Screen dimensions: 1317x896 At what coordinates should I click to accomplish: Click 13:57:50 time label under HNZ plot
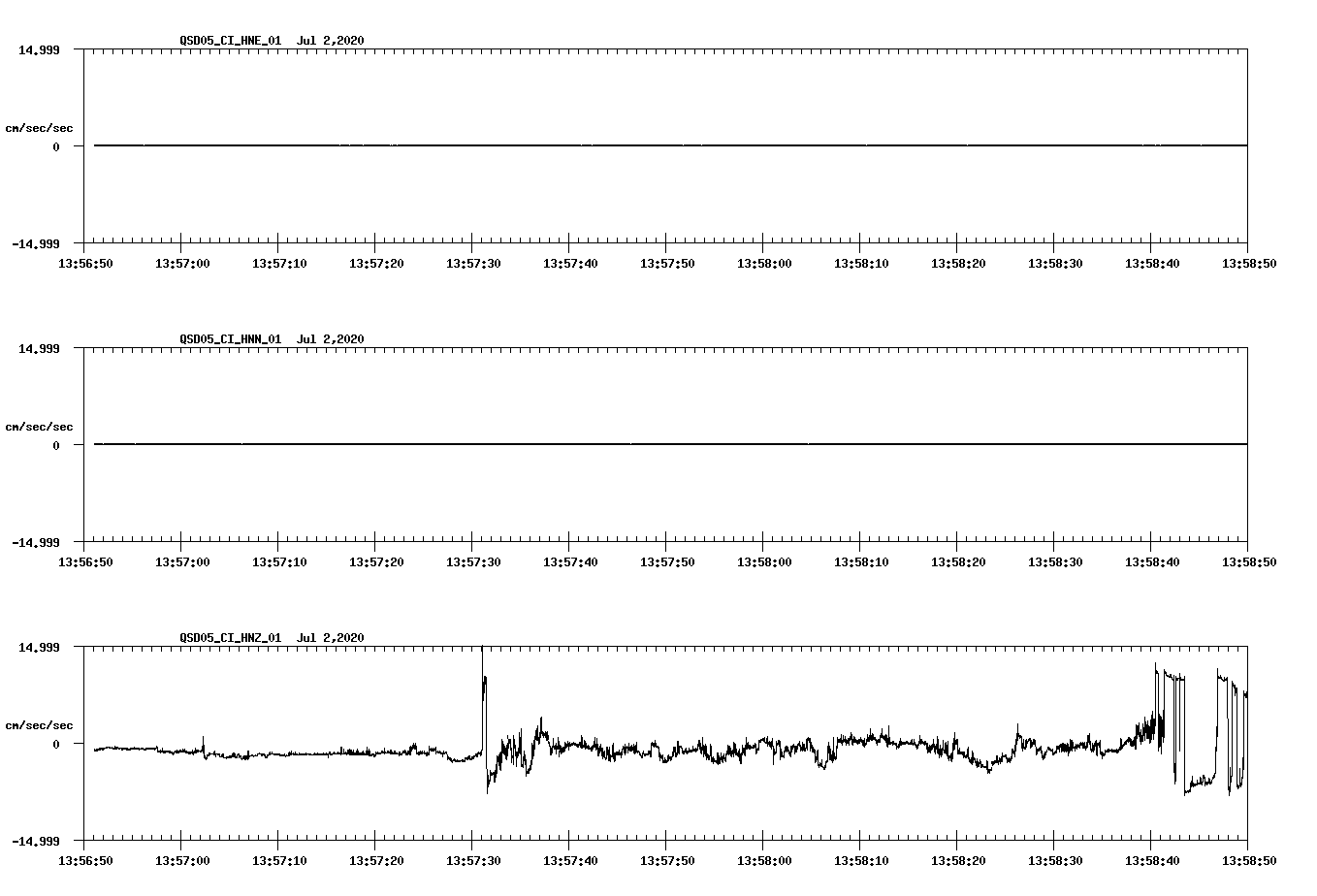pos(667,860)
